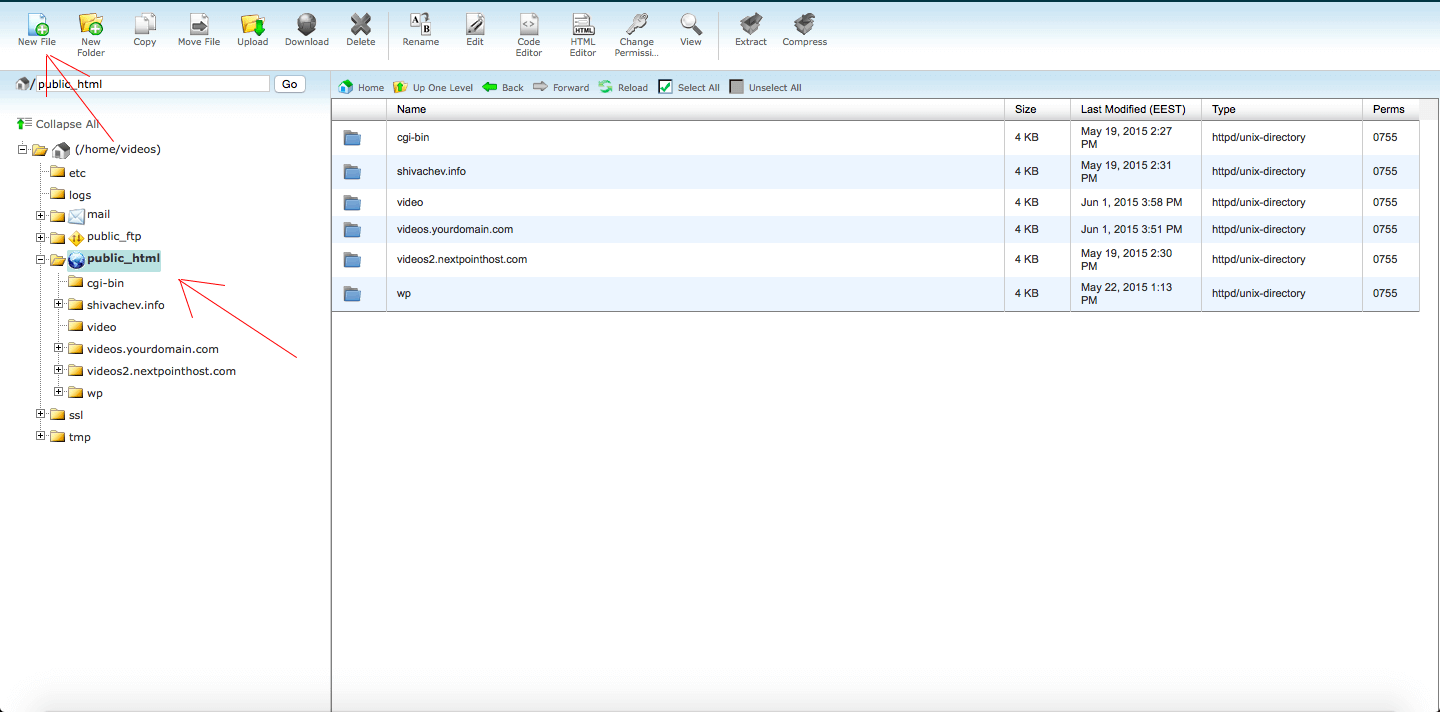Select video row in file list
The width and height of the screenshot is (1440, 712).
(x=875, y=202)
